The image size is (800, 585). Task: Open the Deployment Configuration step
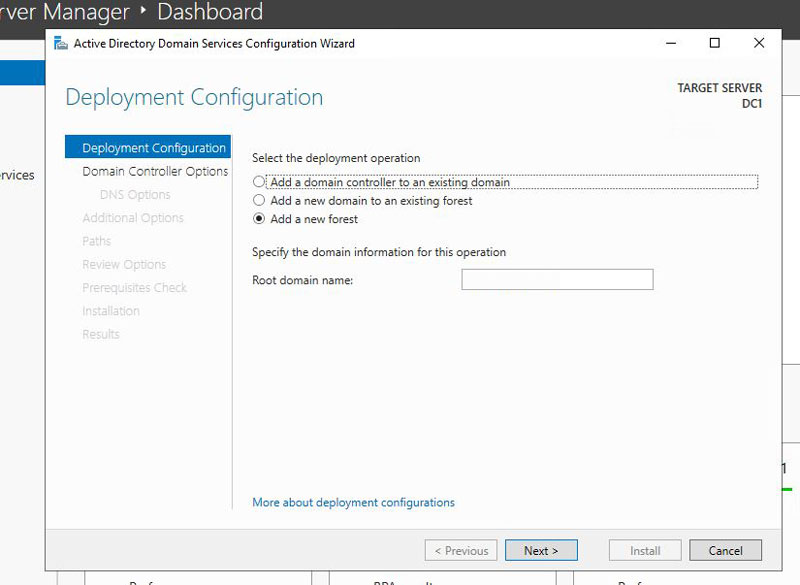148,147
